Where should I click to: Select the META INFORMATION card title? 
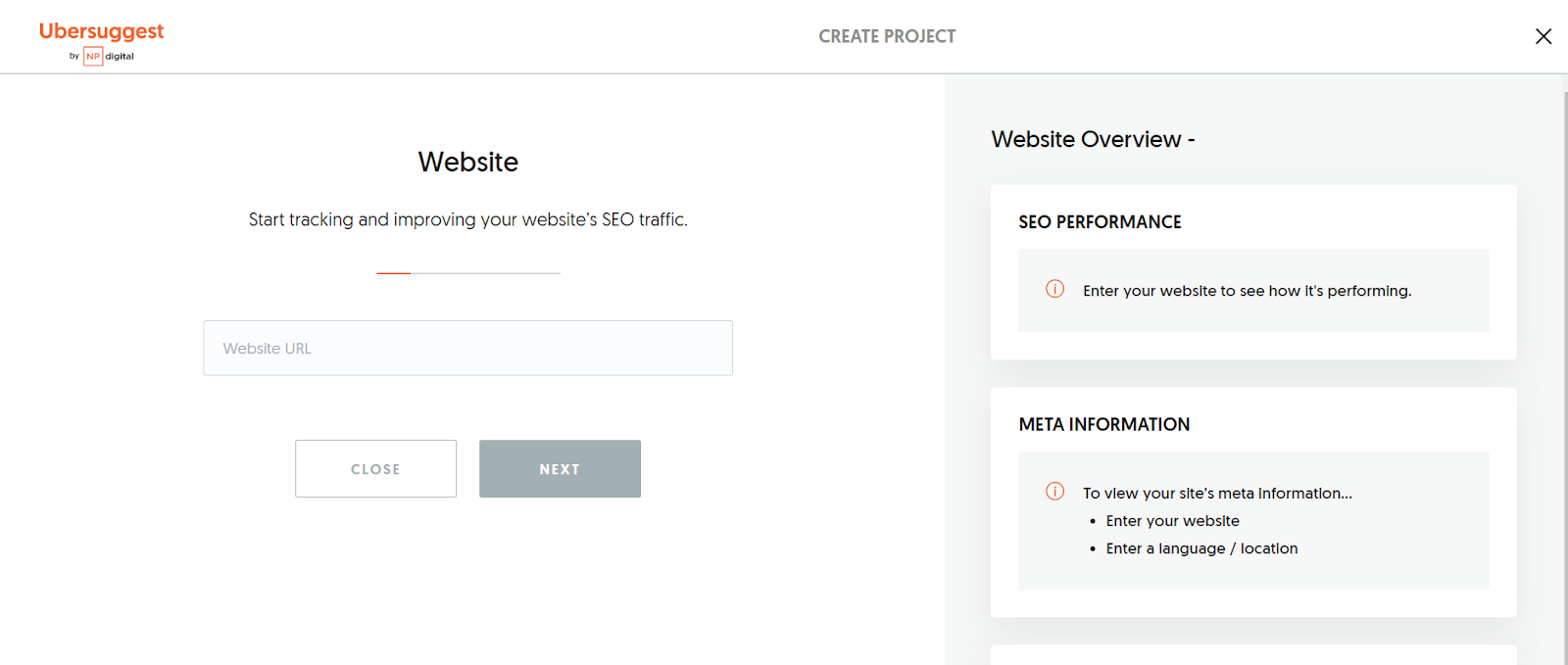[1103, 424]
